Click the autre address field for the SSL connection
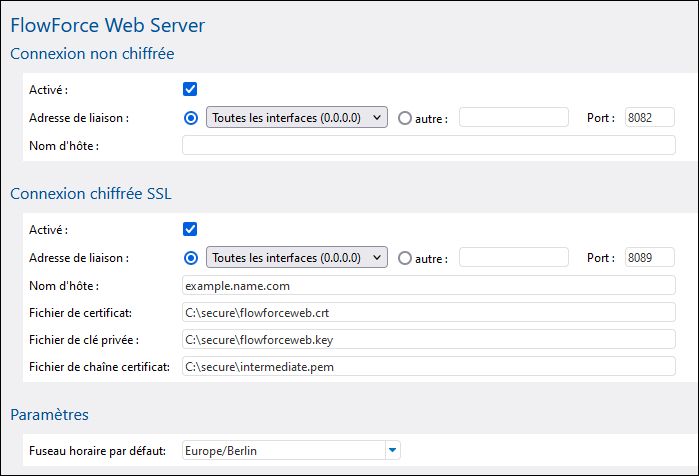This screenshot has height=476, width=699. click(x=514, y=257)
